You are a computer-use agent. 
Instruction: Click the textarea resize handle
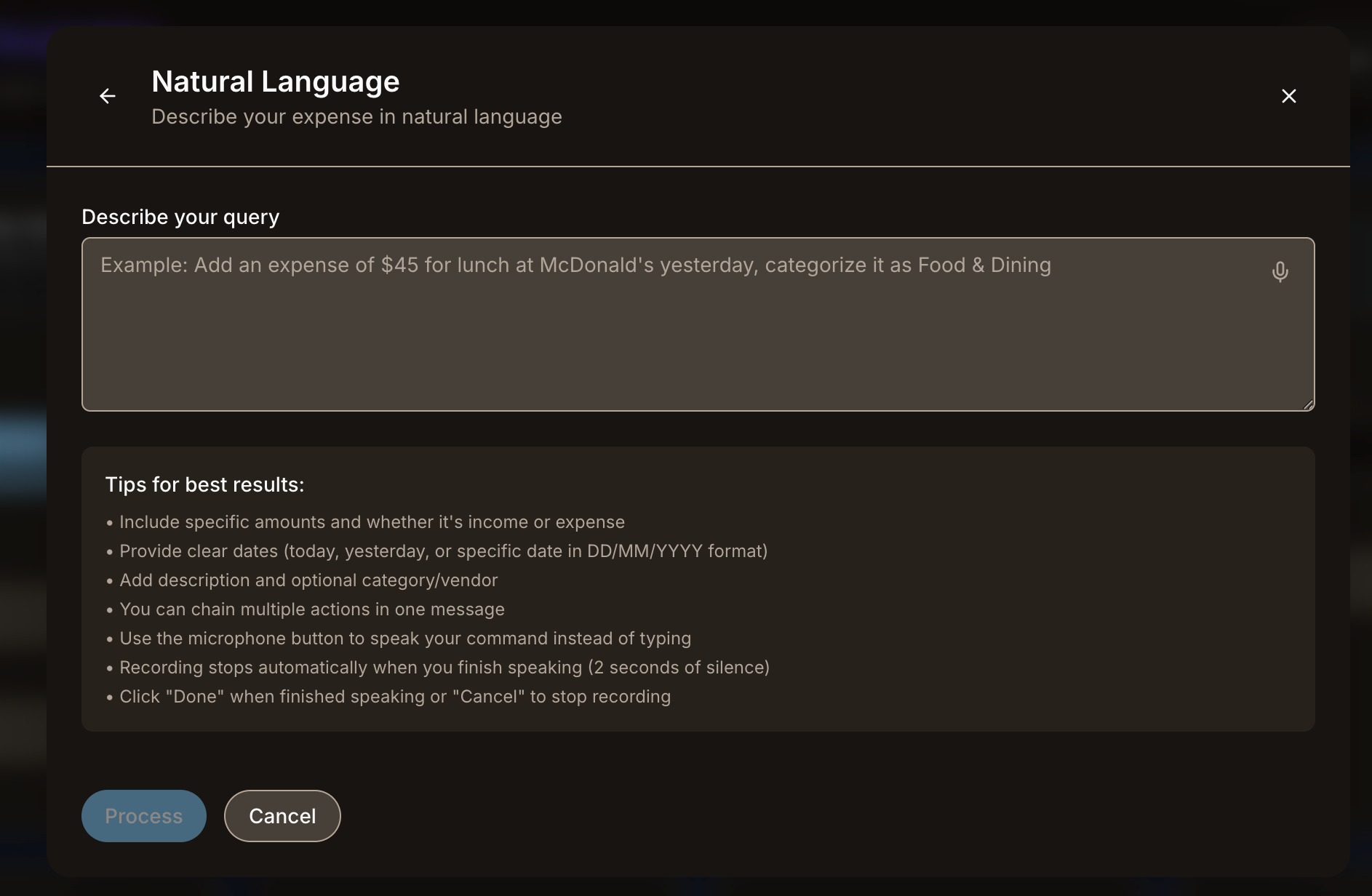pos(1309,404)
